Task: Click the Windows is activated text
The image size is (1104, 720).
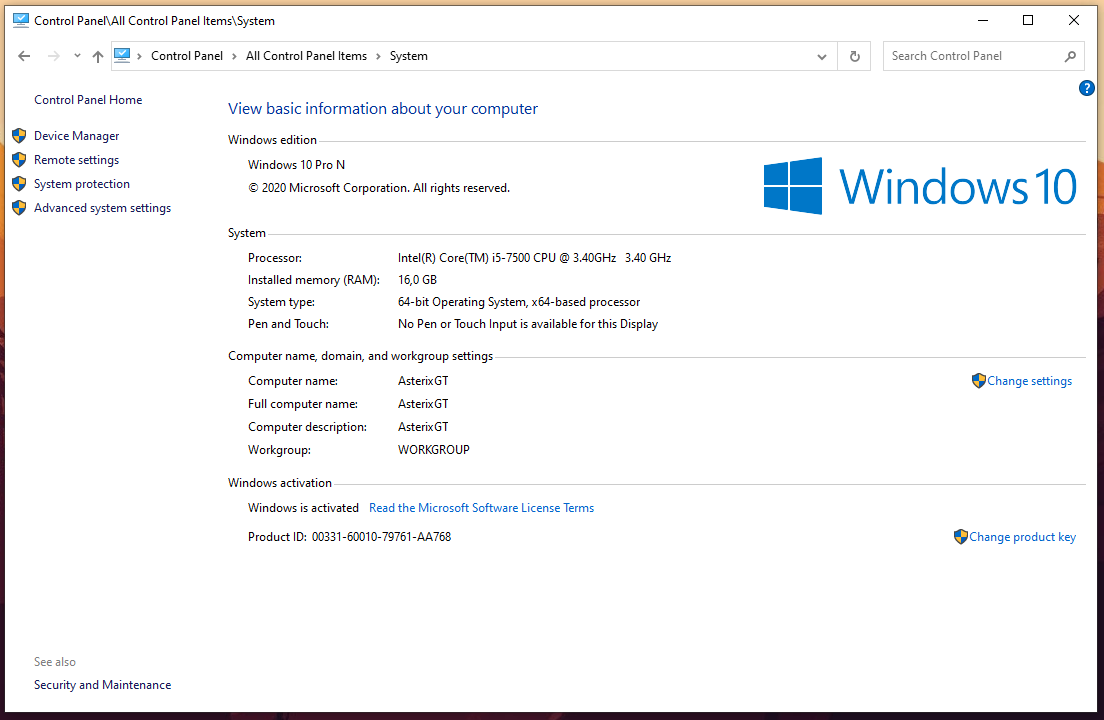Action: point(303,508)
